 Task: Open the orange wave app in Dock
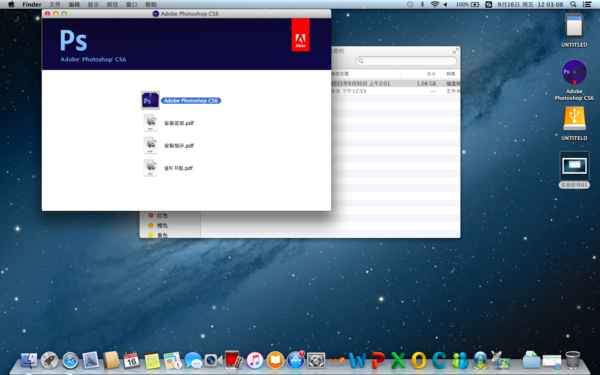pos(337,360)
